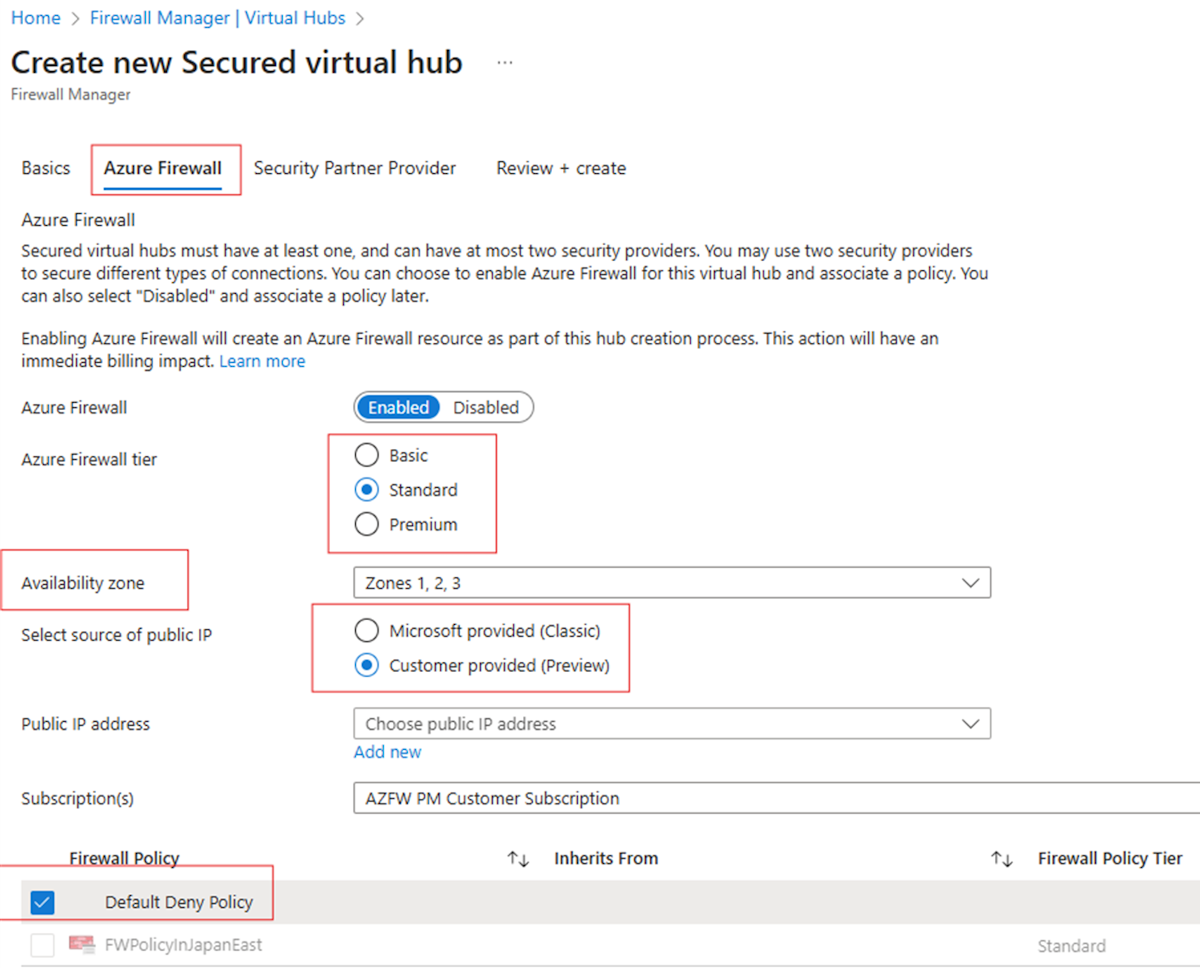The width and height of the screenshot is (1200, 968).
Task: Set Azure Firewall to Enabled
Action: click(398, 407)
